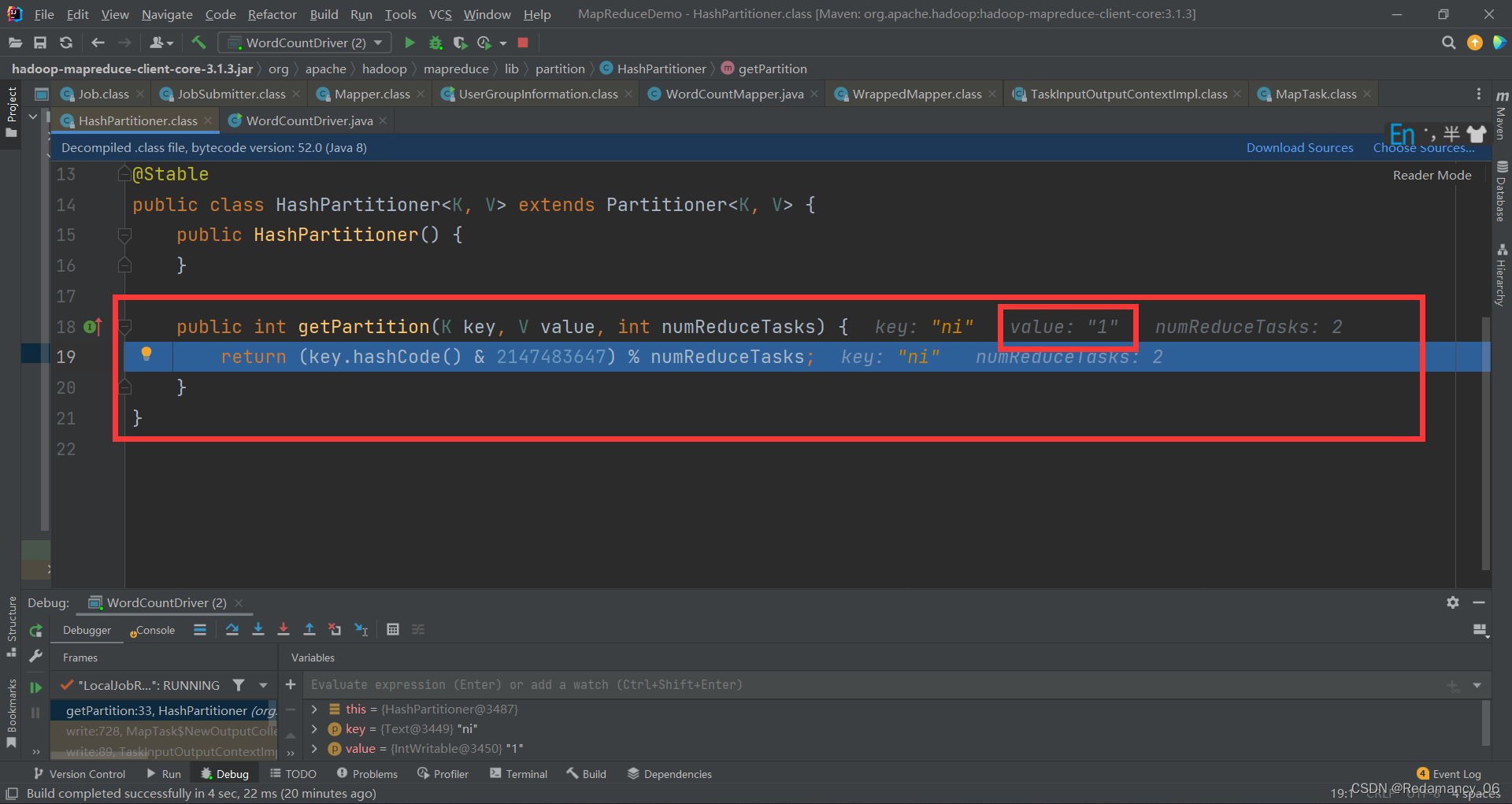Click the Show Execution Point icon
This screenshot has width=1512, height=804.
click(x=200, y=629)
